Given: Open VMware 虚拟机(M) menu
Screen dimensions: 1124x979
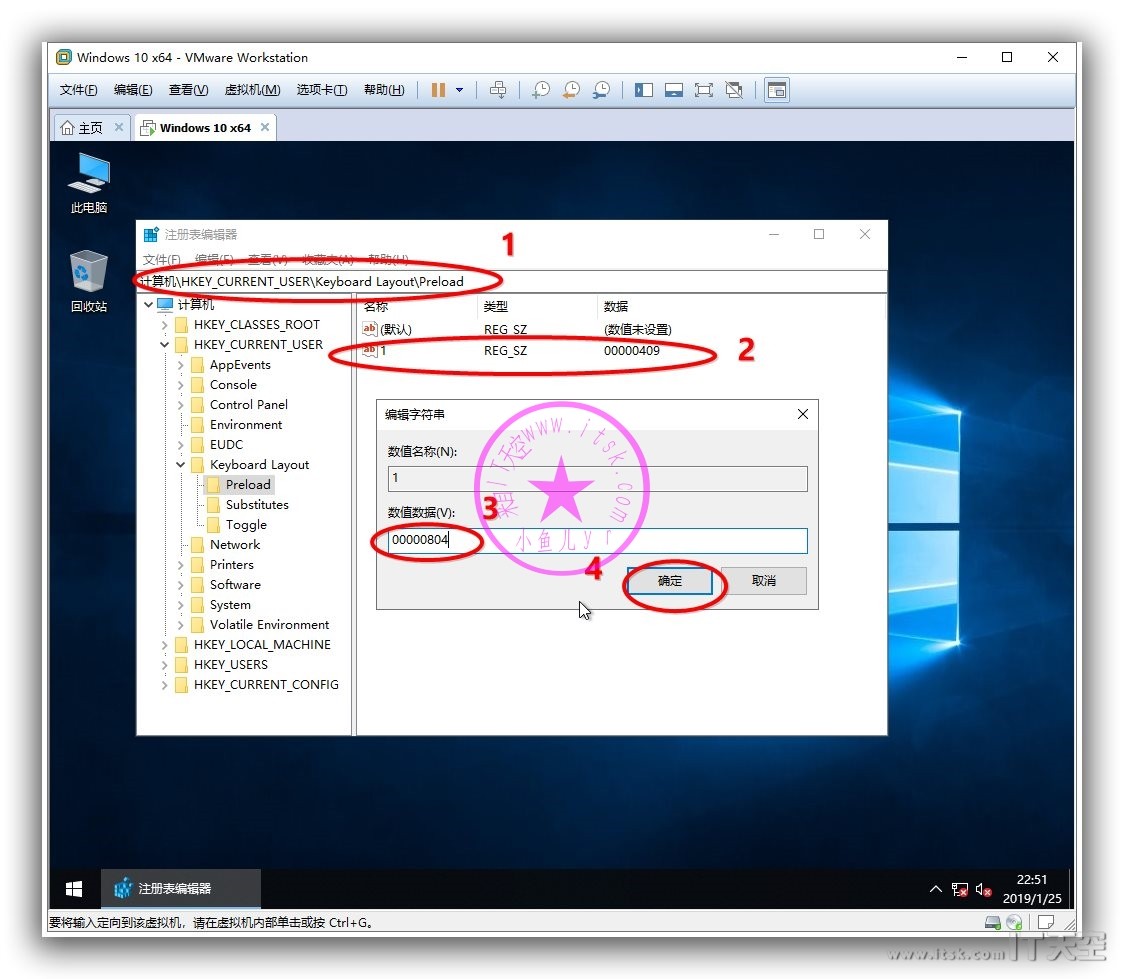Looking at the screenshot, I should click(252, 90).
